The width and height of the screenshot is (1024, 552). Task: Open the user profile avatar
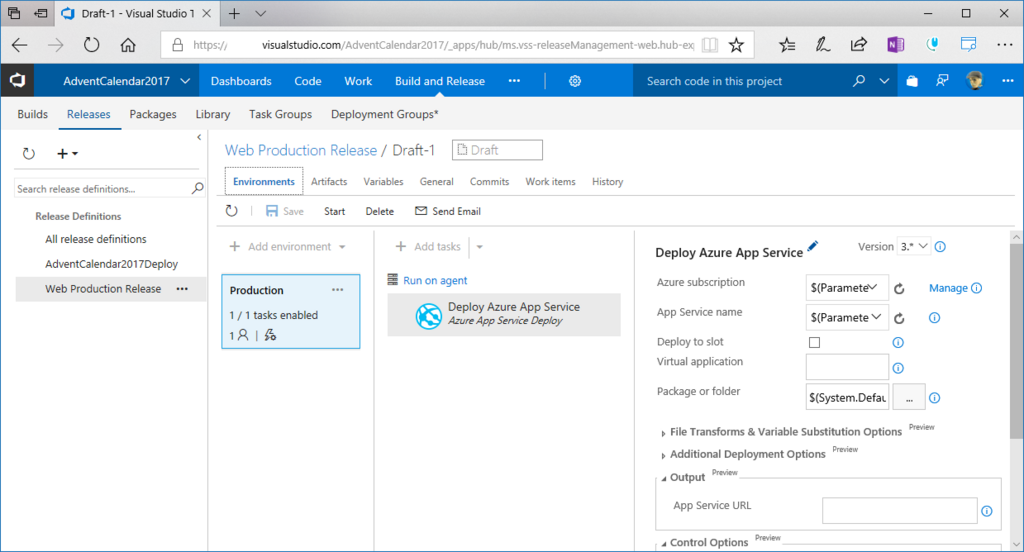(975, 80)
